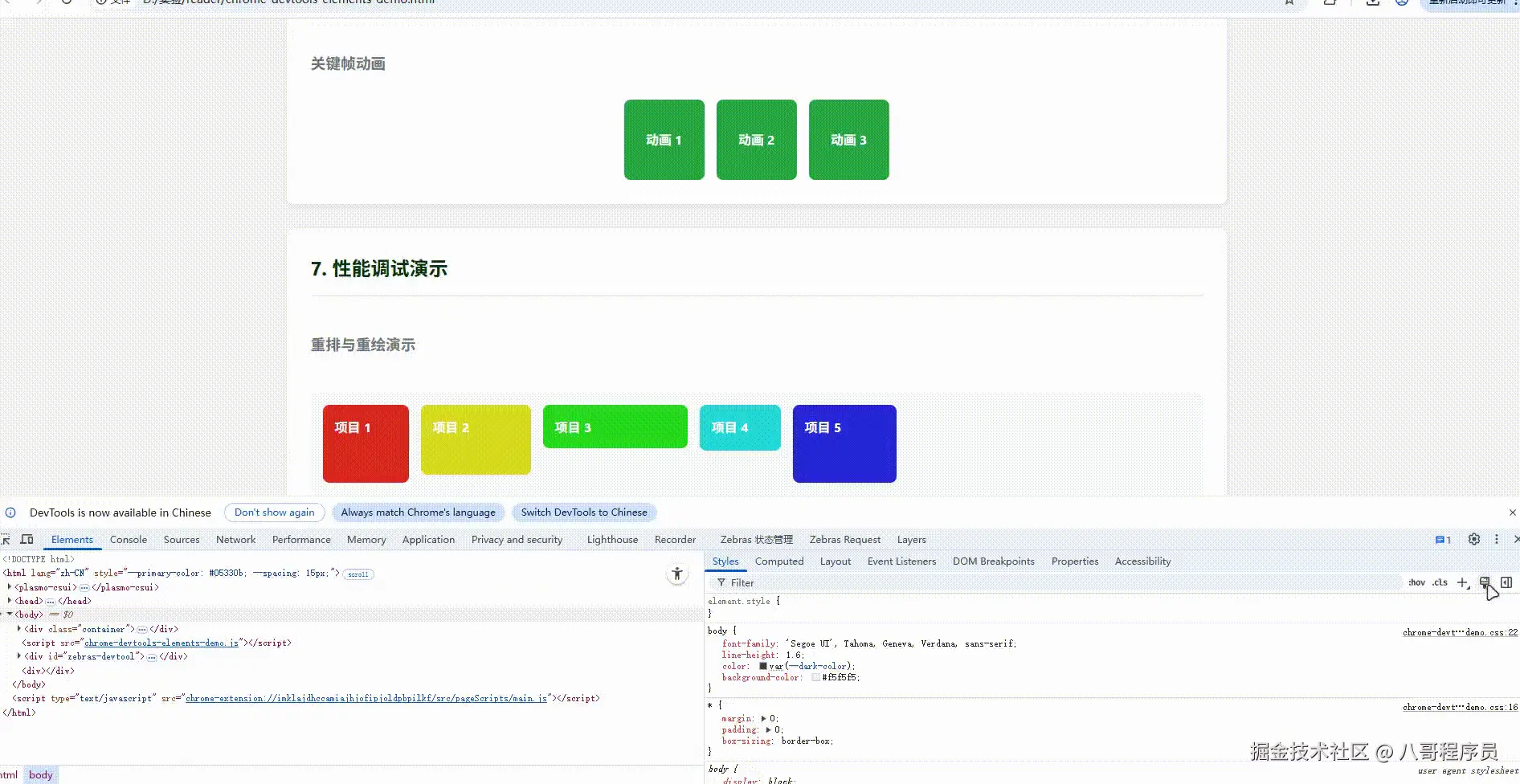Expand the div with class container
The image size is (1520, 784).
19,629
